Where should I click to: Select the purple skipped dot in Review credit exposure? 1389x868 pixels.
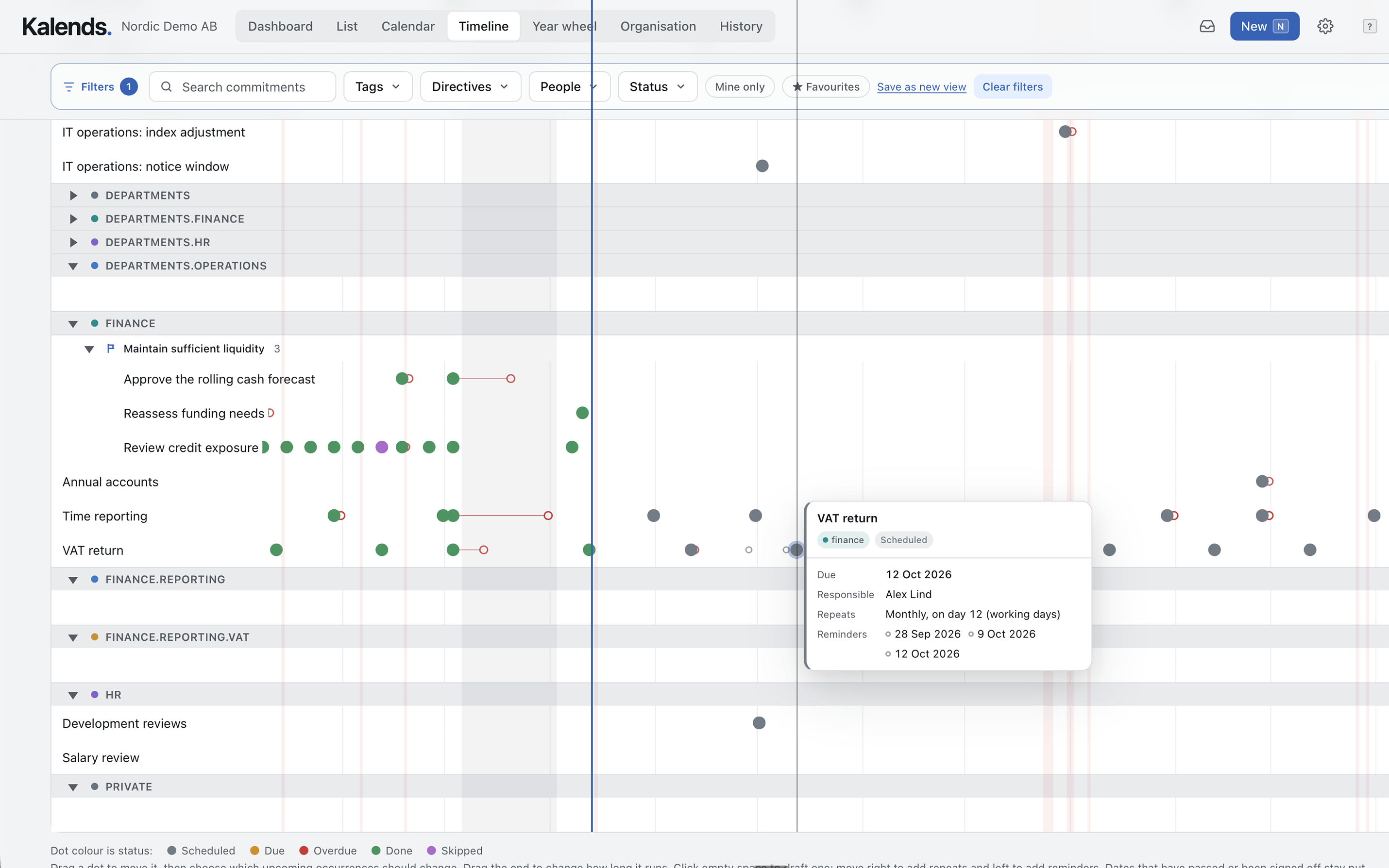(x=382, y=447)
